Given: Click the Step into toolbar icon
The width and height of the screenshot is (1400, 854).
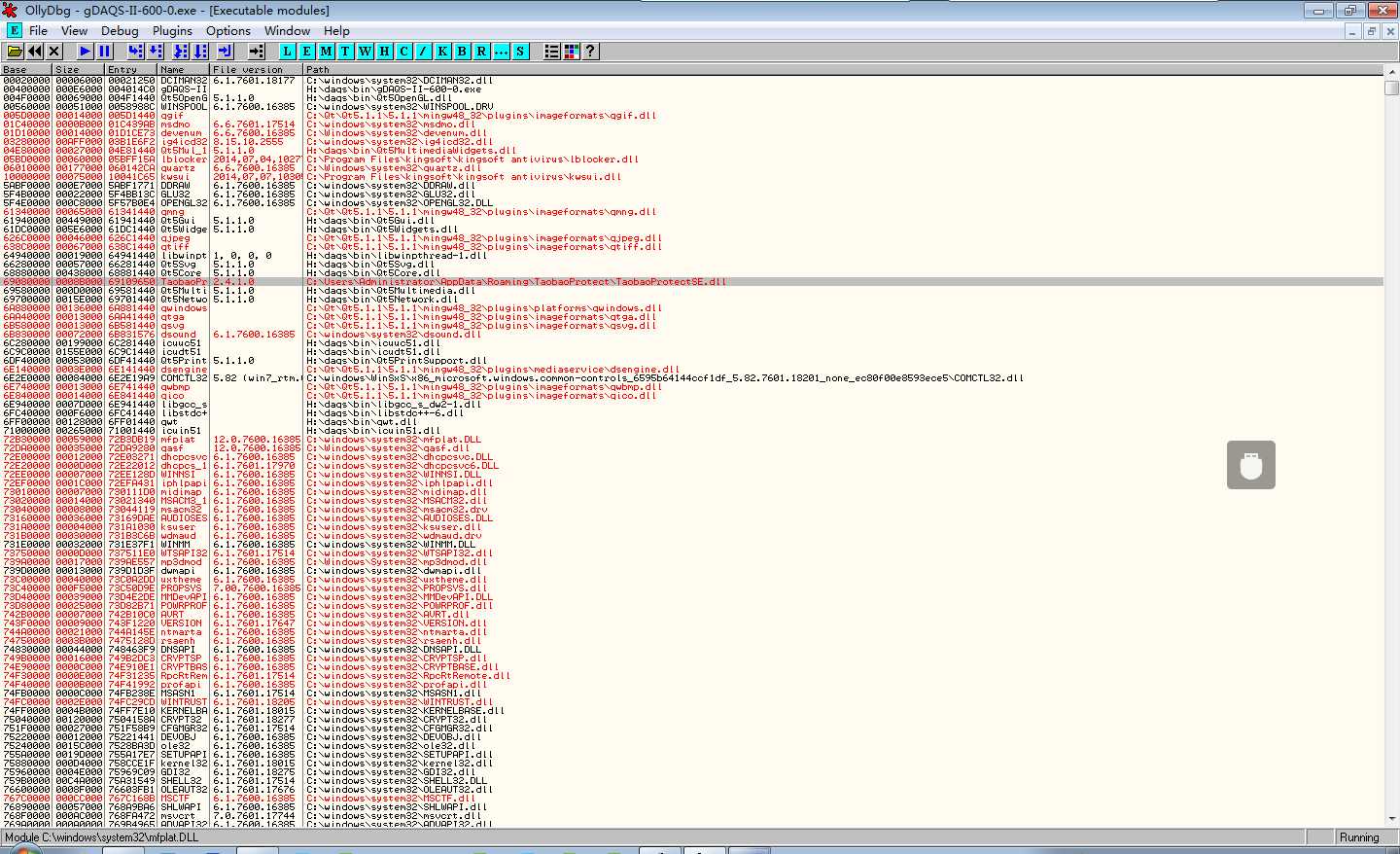Looking at the screenshot, I should tap(136, 51).
